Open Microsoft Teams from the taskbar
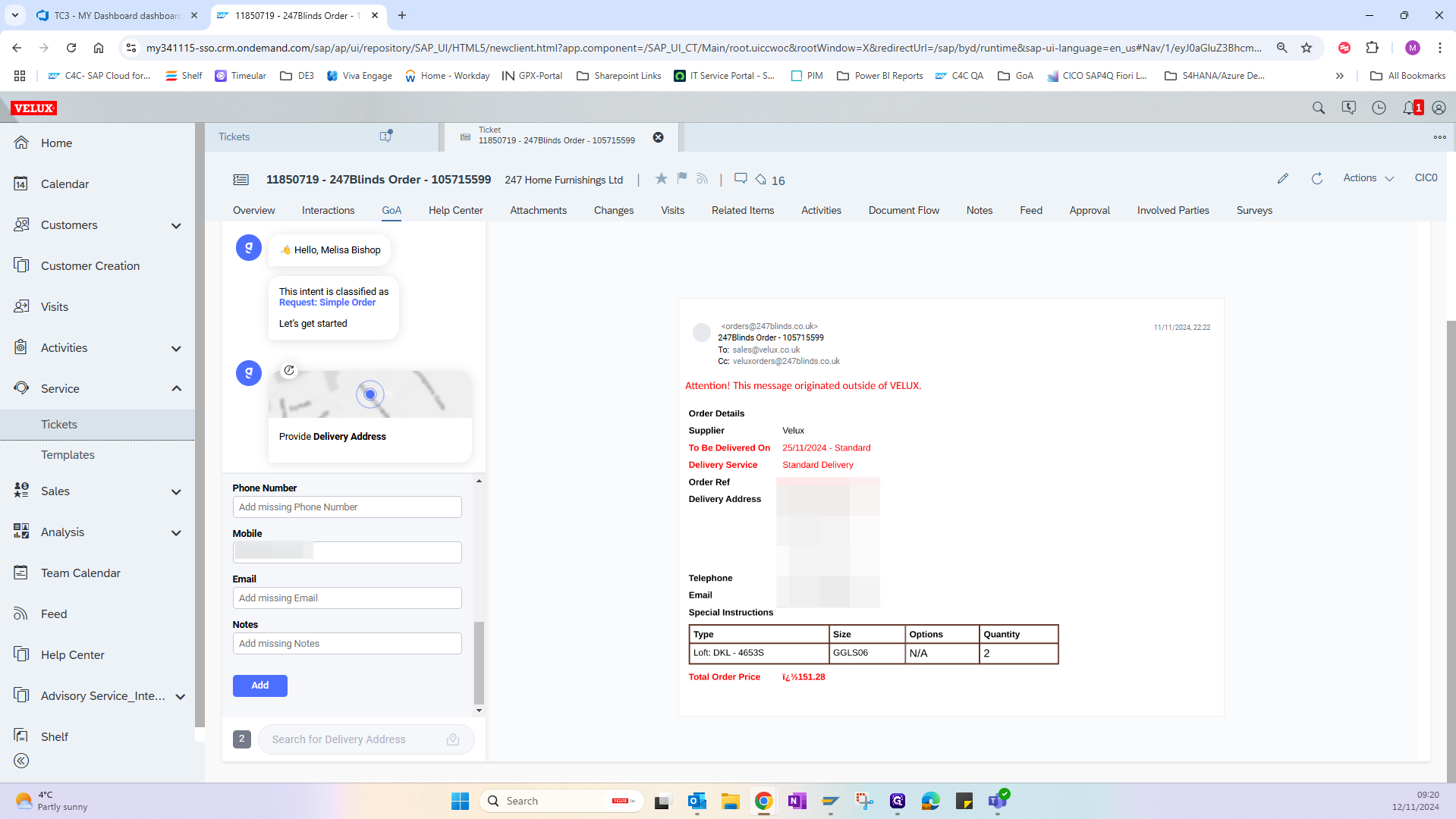 tap(998, 801)
